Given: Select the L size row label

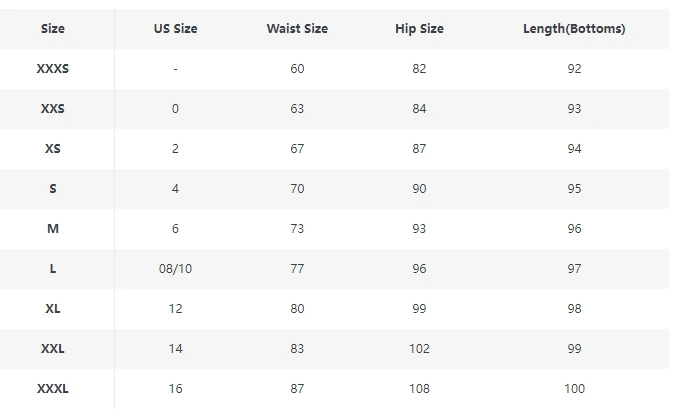Looking at the screenshot, I should pyautogui.click(x=53, y=269).
